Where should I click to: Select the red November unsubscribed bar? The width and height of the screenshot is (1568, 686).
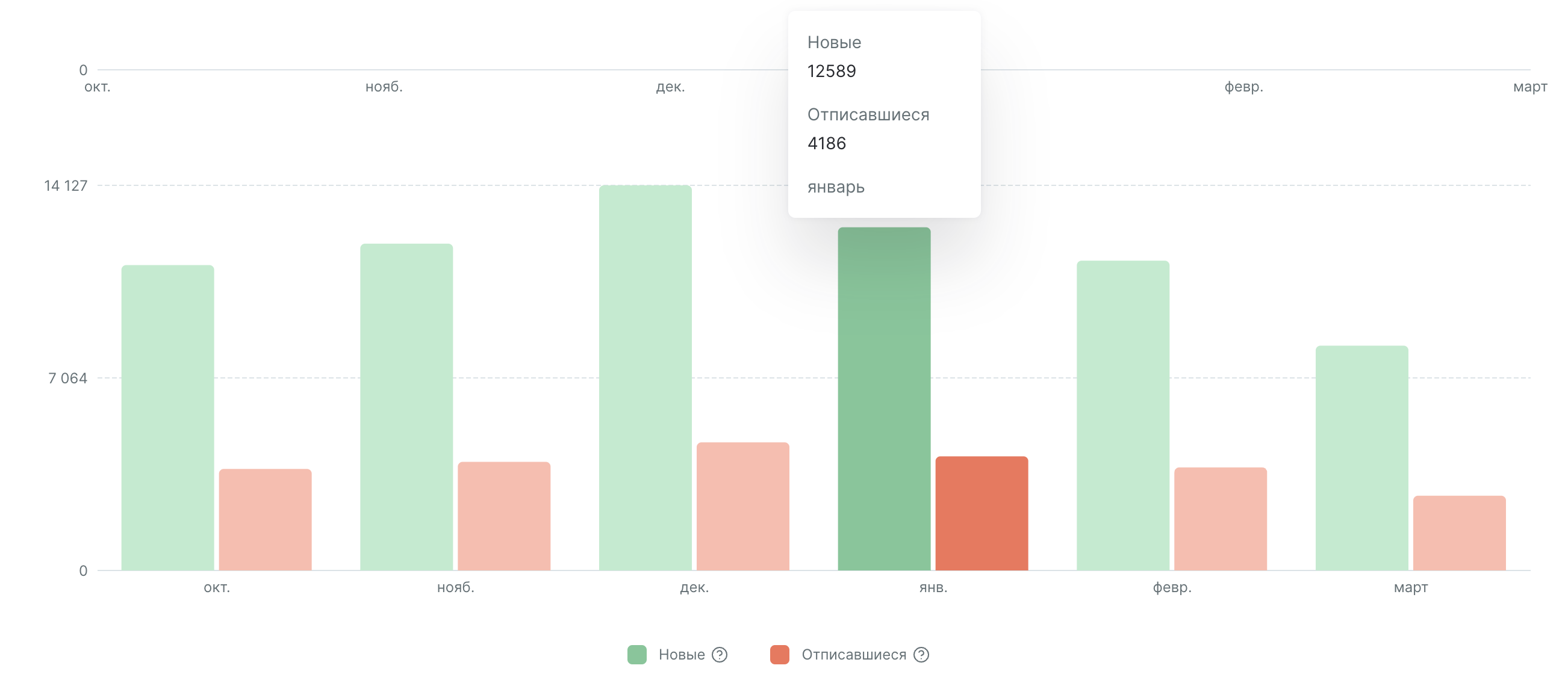coord(503,516)
